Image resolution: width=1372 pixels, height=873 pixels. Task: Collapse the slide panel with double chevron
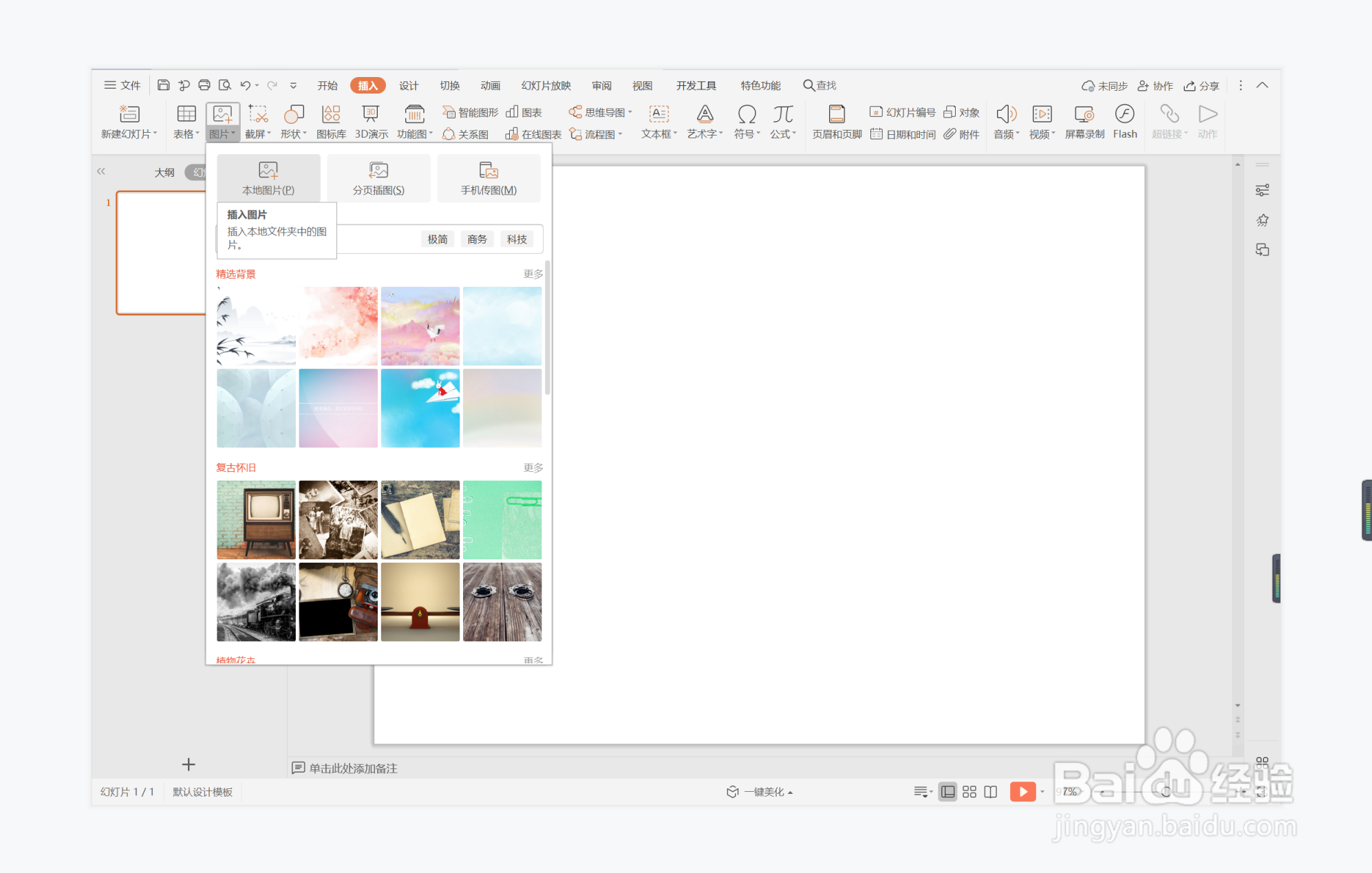pos(101,171)
